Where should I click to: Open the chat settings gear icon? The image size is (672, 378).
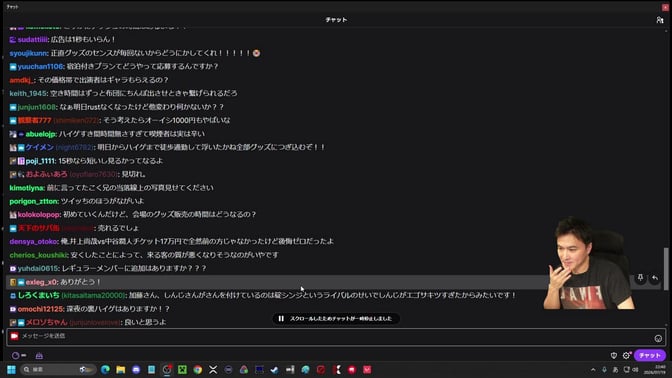tap(627, 355)
